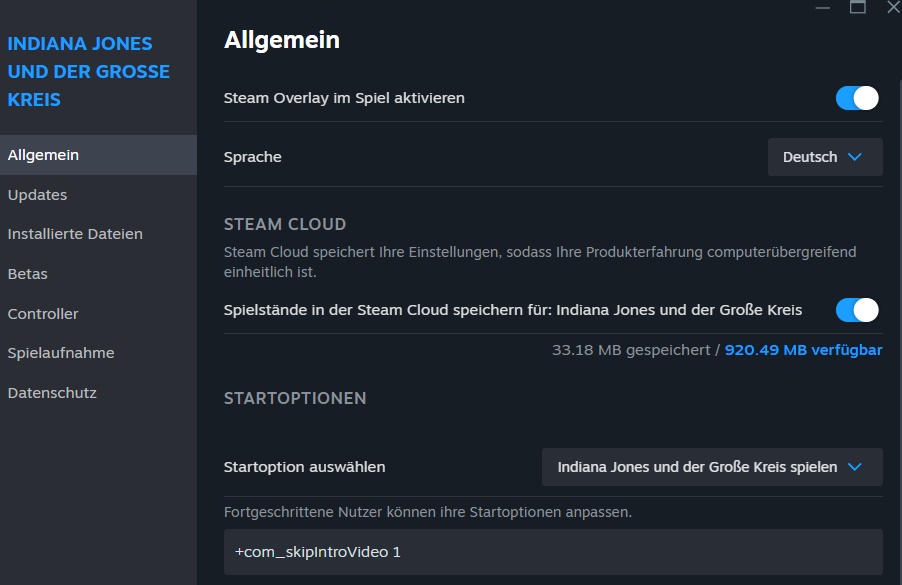Image resolution: width=902 pixels, height=585 pixels.
Task: Switch to the Updates tab
Action: coord(98,195)
